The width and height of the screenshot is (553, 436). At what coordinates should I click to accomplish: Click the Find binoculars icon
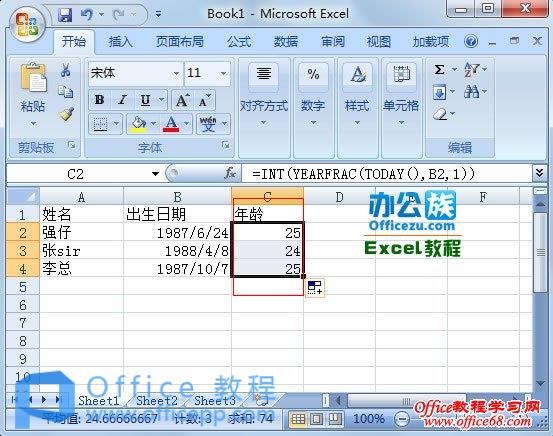[x=472, y=92]
